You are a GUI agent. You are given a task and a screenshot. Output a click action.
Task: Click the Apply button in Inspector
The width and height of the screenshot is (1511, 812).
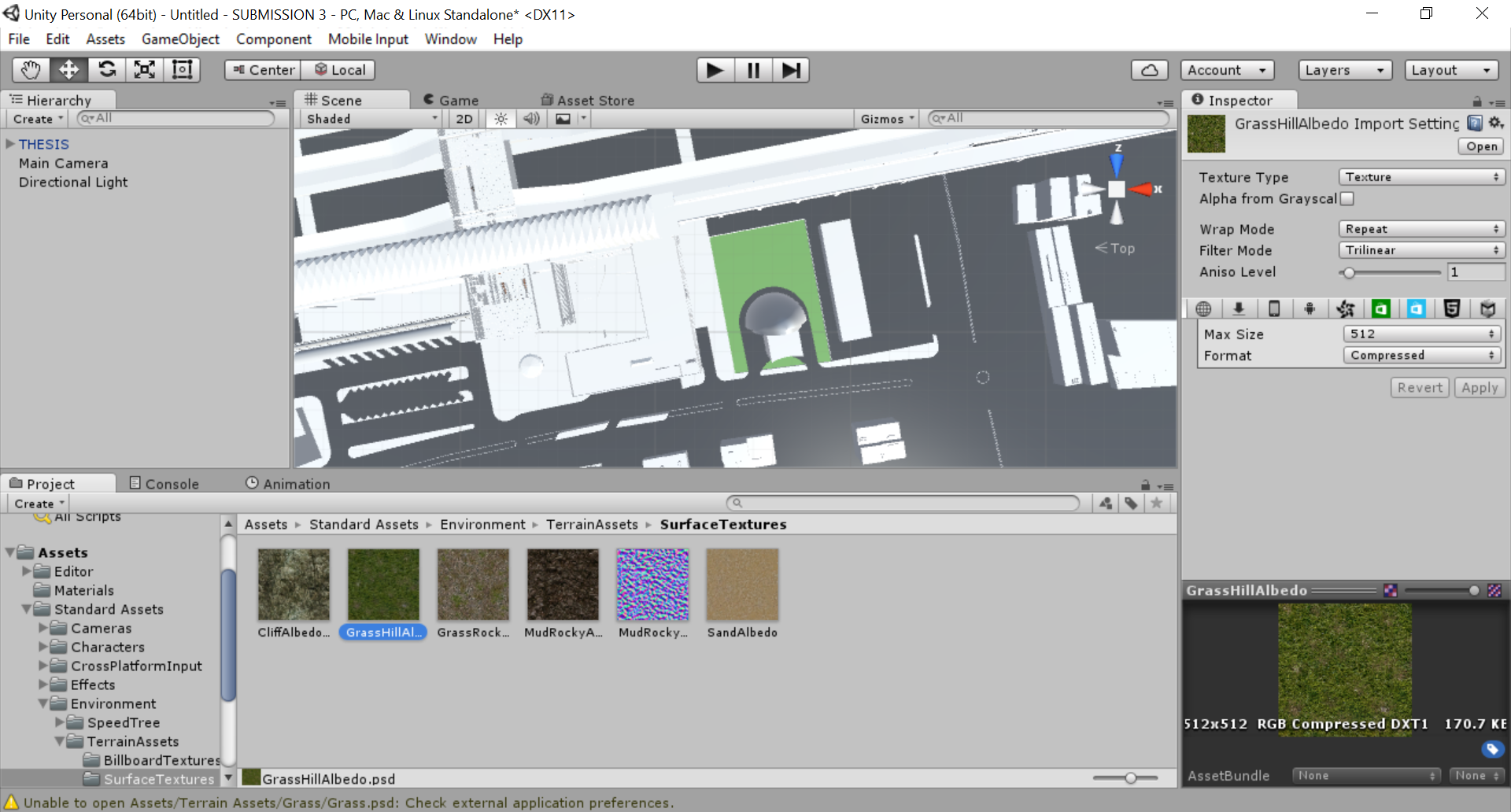coord(1480,387)
